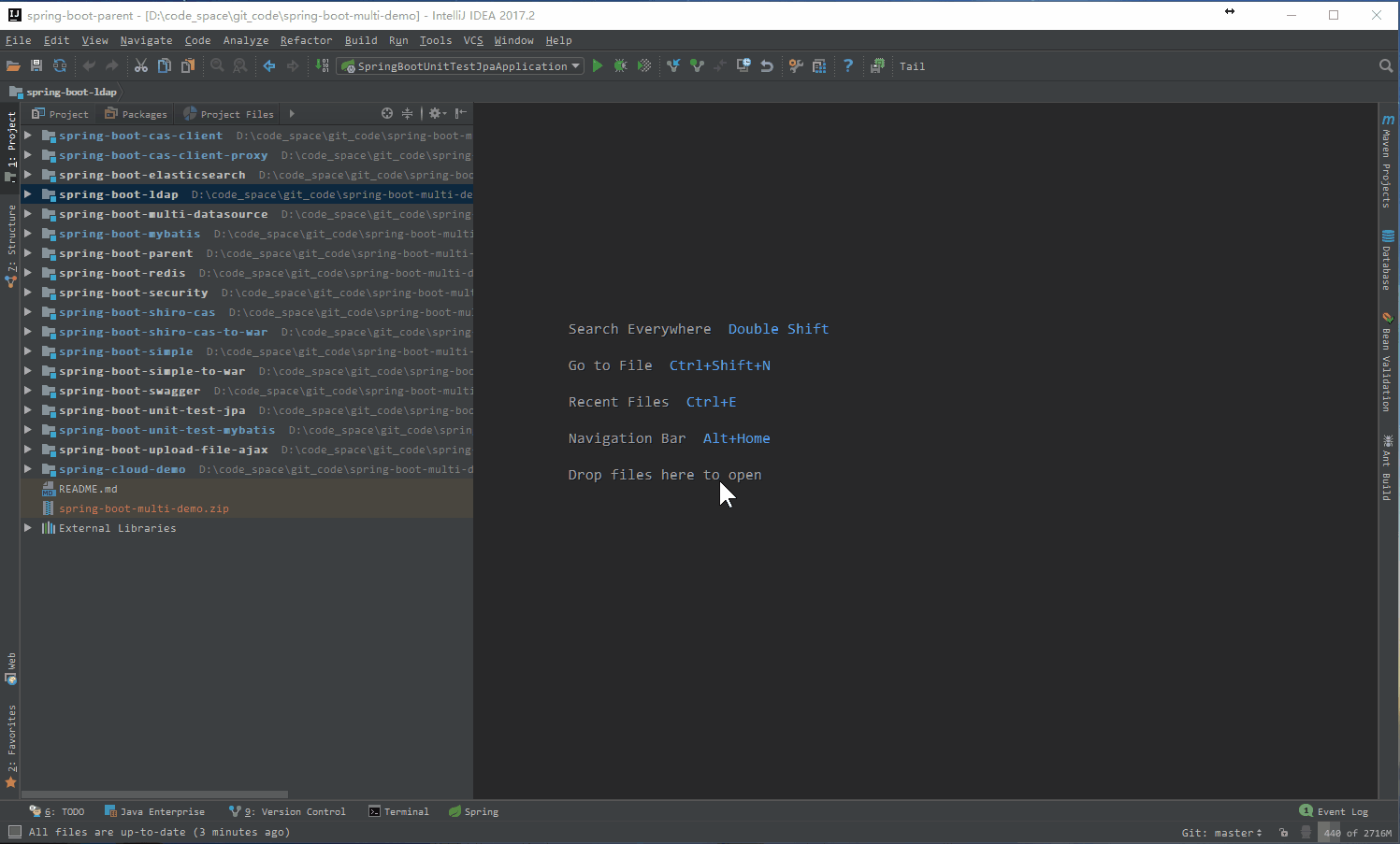Open project view settings gear
Viewport: 1400px width, 844px height.
click(436, 114)
